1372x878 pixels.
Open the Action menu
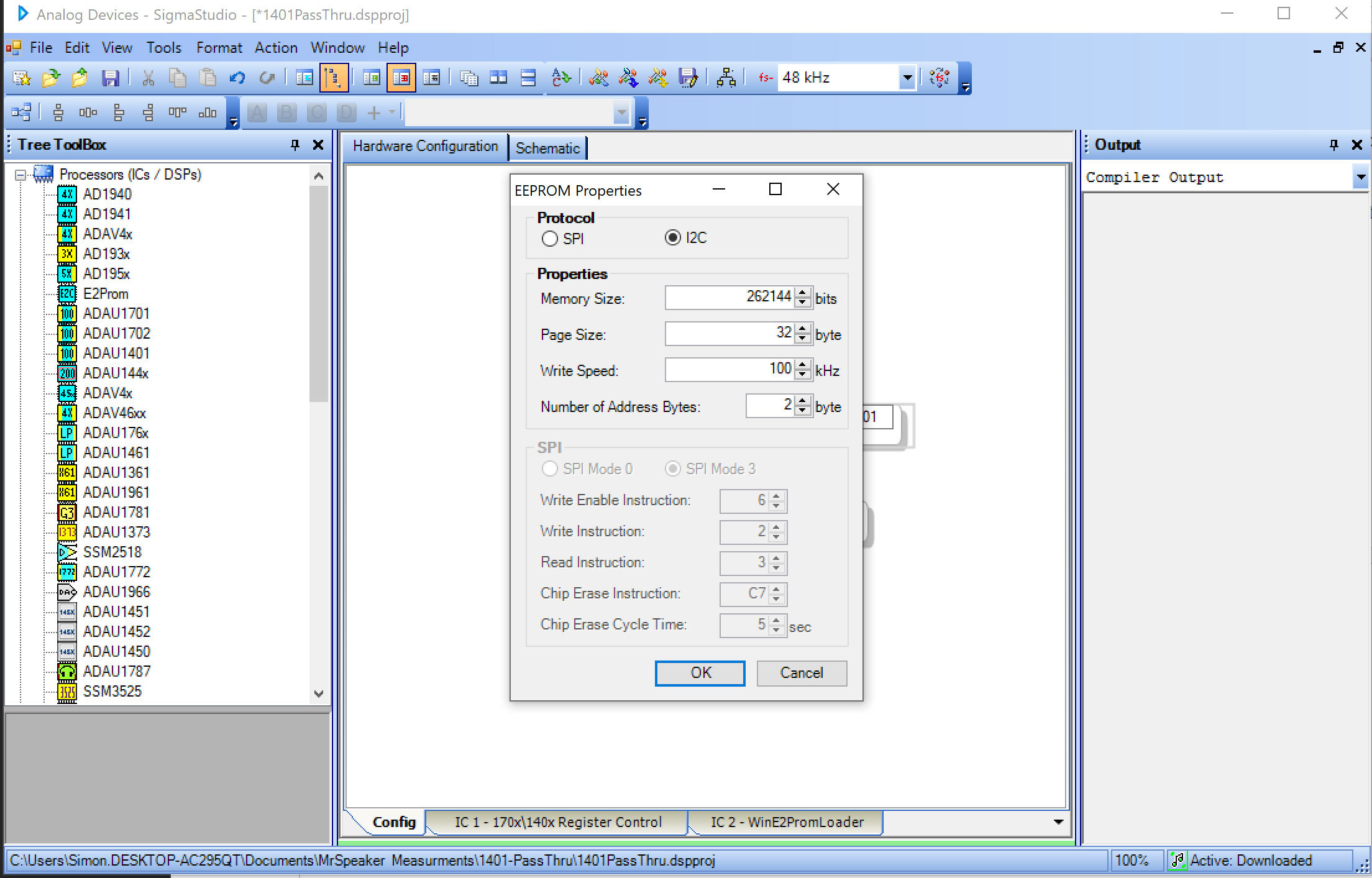coord(276,48)
